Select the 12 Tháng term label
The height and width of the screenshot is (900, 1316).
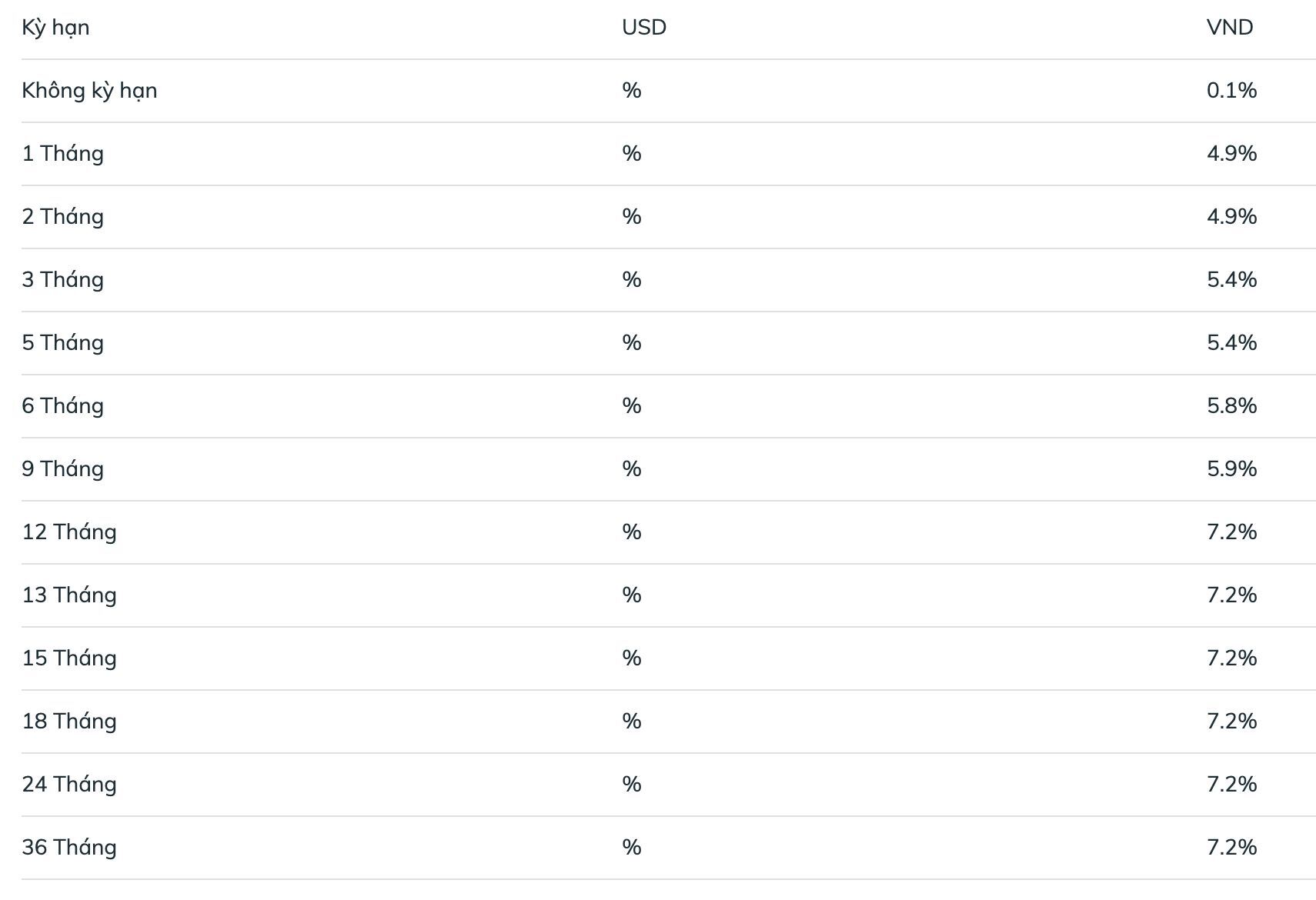[x=69, y=532]
